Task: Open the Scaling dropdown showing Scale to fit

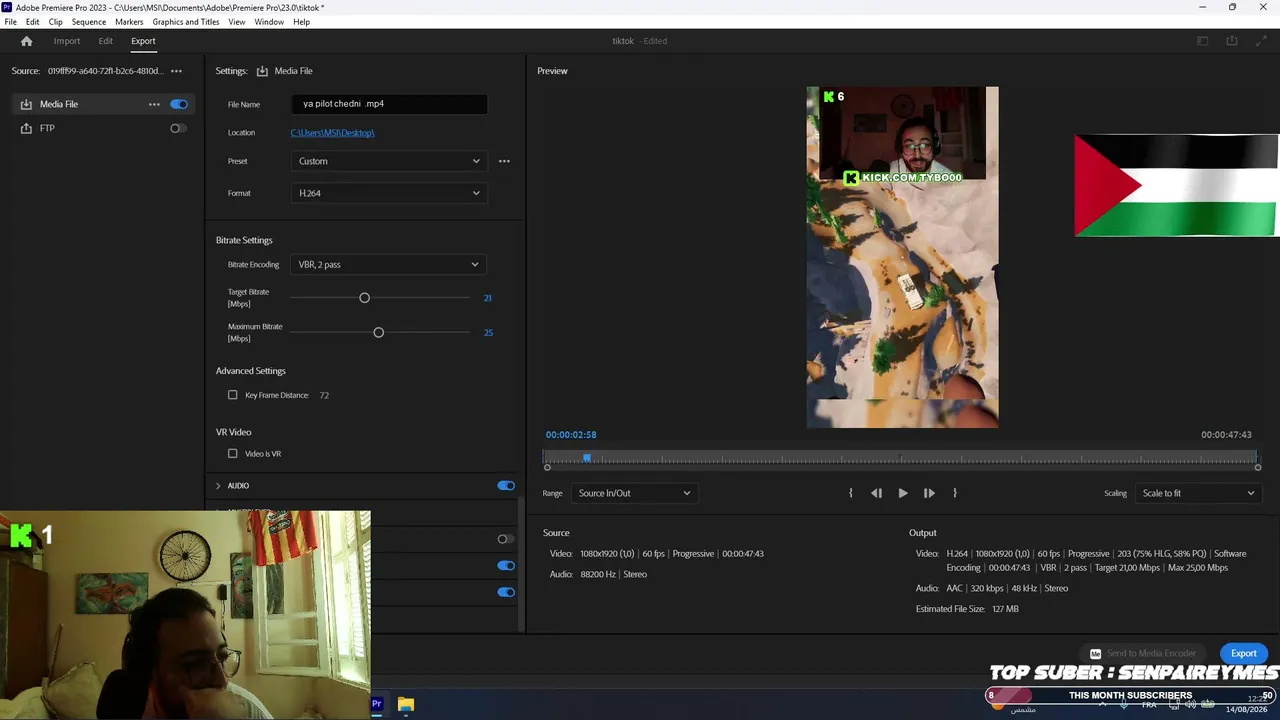Action: point(1197,493)
